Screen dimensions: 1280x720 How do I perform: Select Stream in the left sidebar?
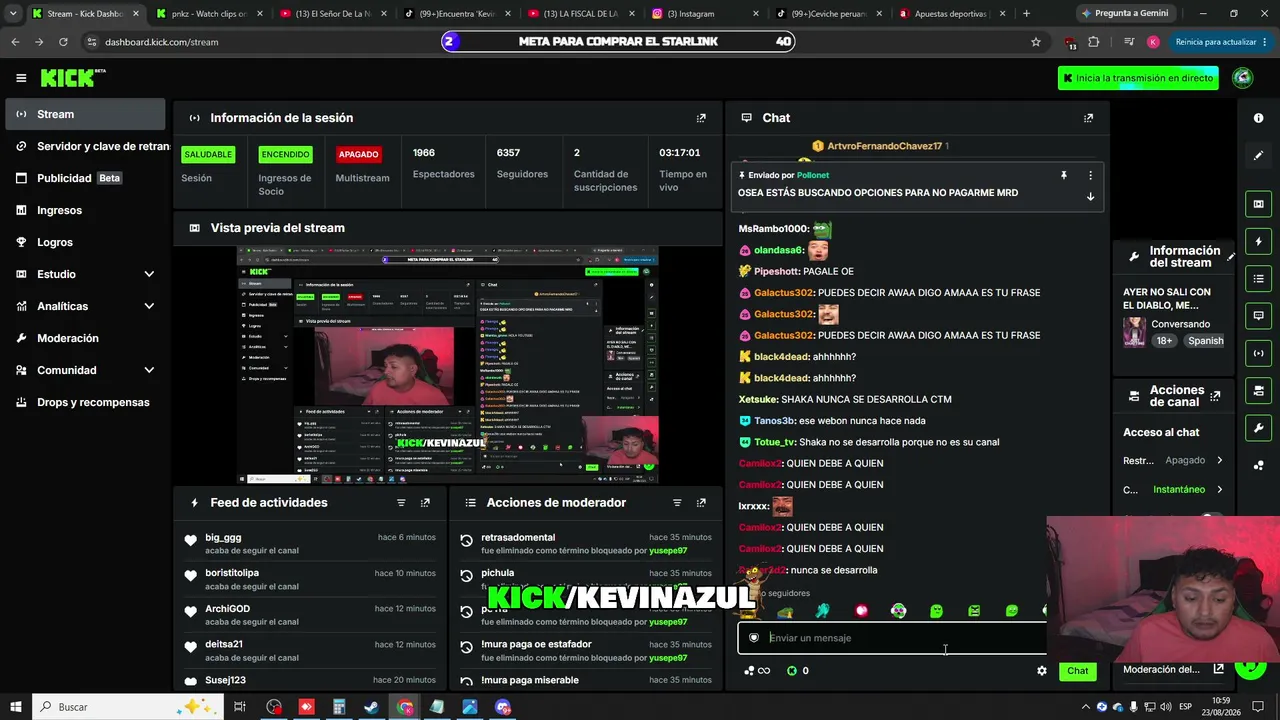point(85,114)
